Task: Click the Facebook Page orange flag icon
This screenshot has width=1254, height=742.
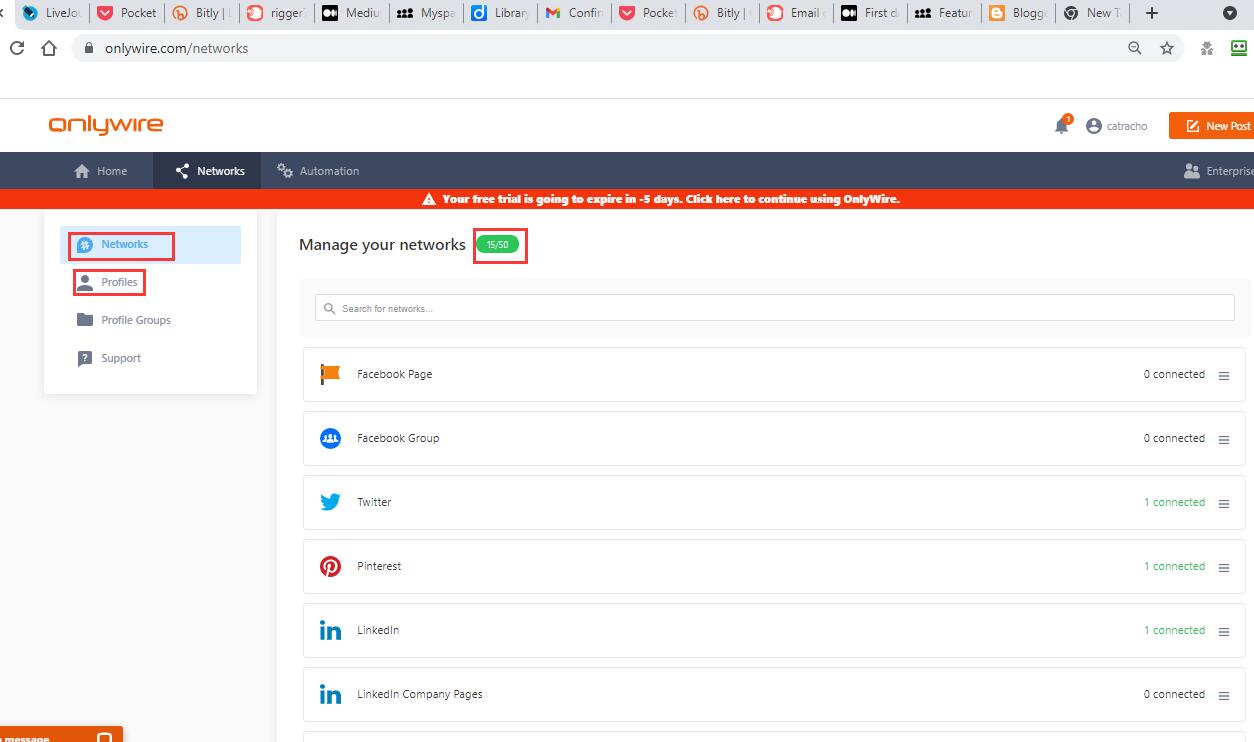Action: point(330,374)
